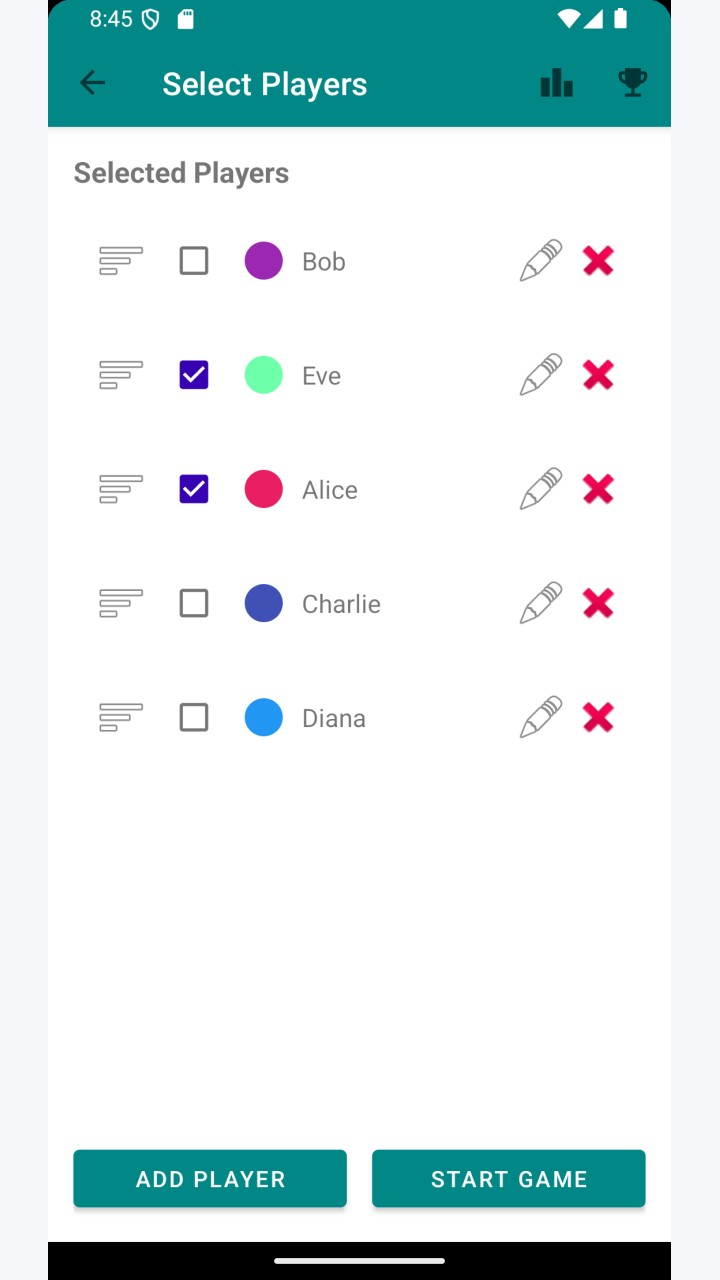Go back using the arrow icon
720x1280 pixels.
pos(92,83)
